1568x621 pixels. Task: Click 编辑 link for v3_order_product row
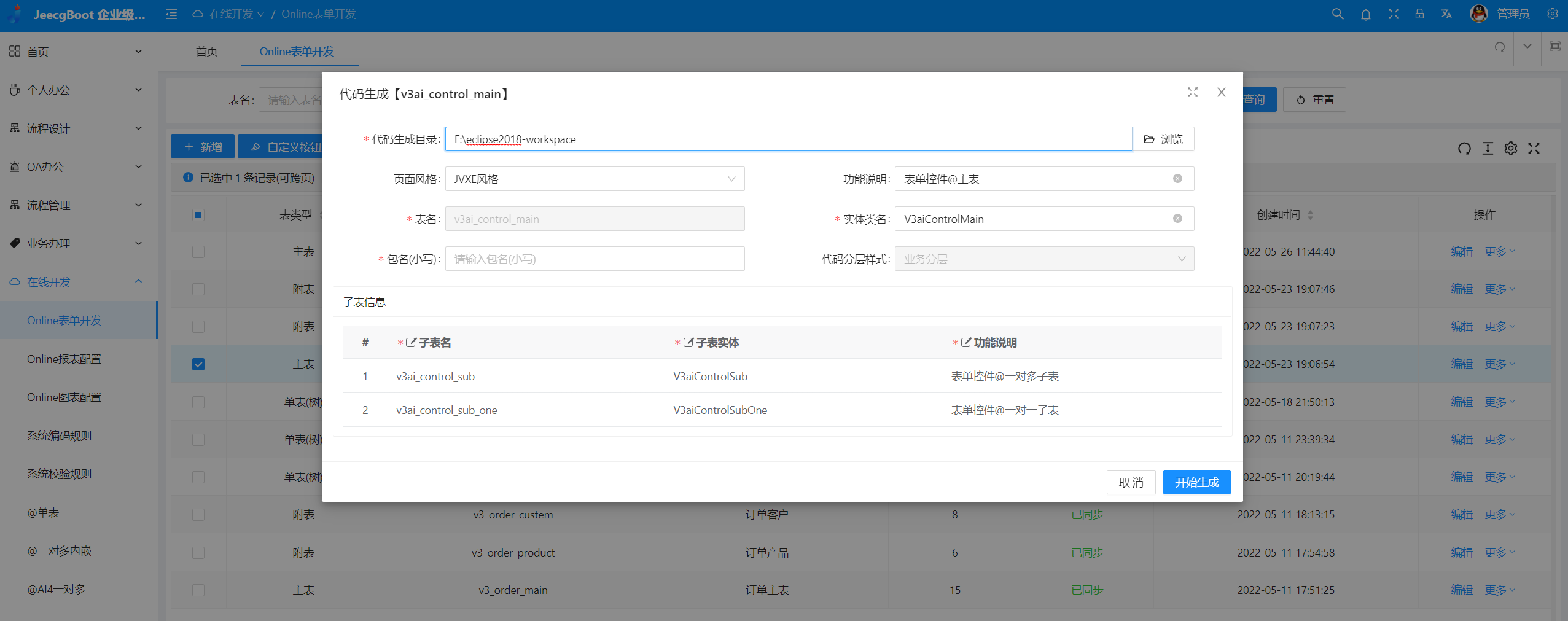[1462, 553]
